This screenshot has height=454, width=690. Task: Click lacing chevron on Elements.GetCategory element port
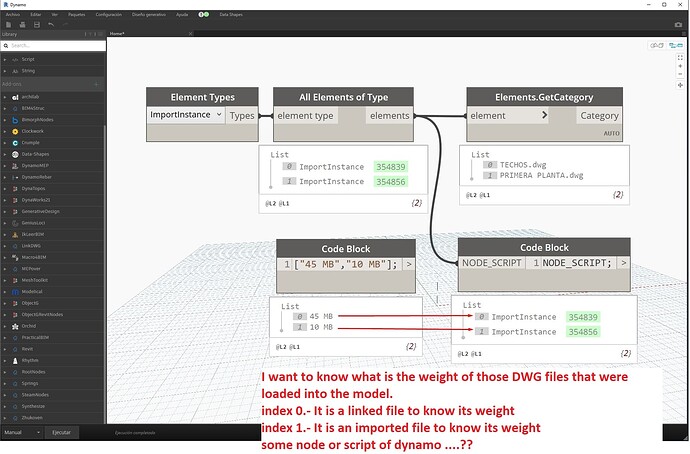click(544, 115)
